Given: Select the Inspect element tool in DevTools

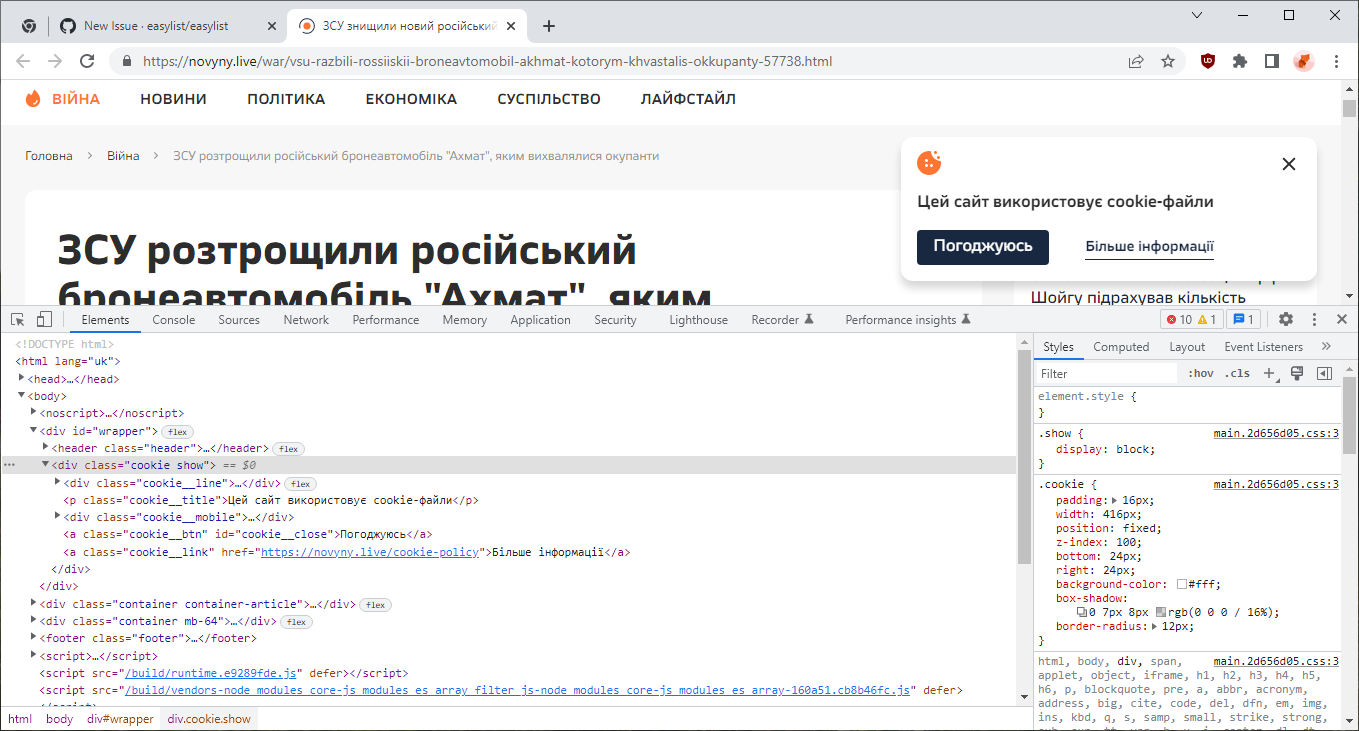Looking at the screenshot, I should (x=16, y=318).
